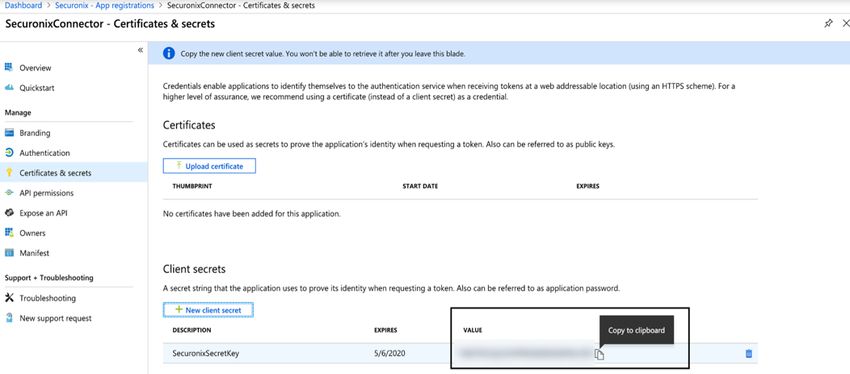The height and width of the screenshot is (374, 850).
Task: Click the API permissions icon
Action: (9, 193)
